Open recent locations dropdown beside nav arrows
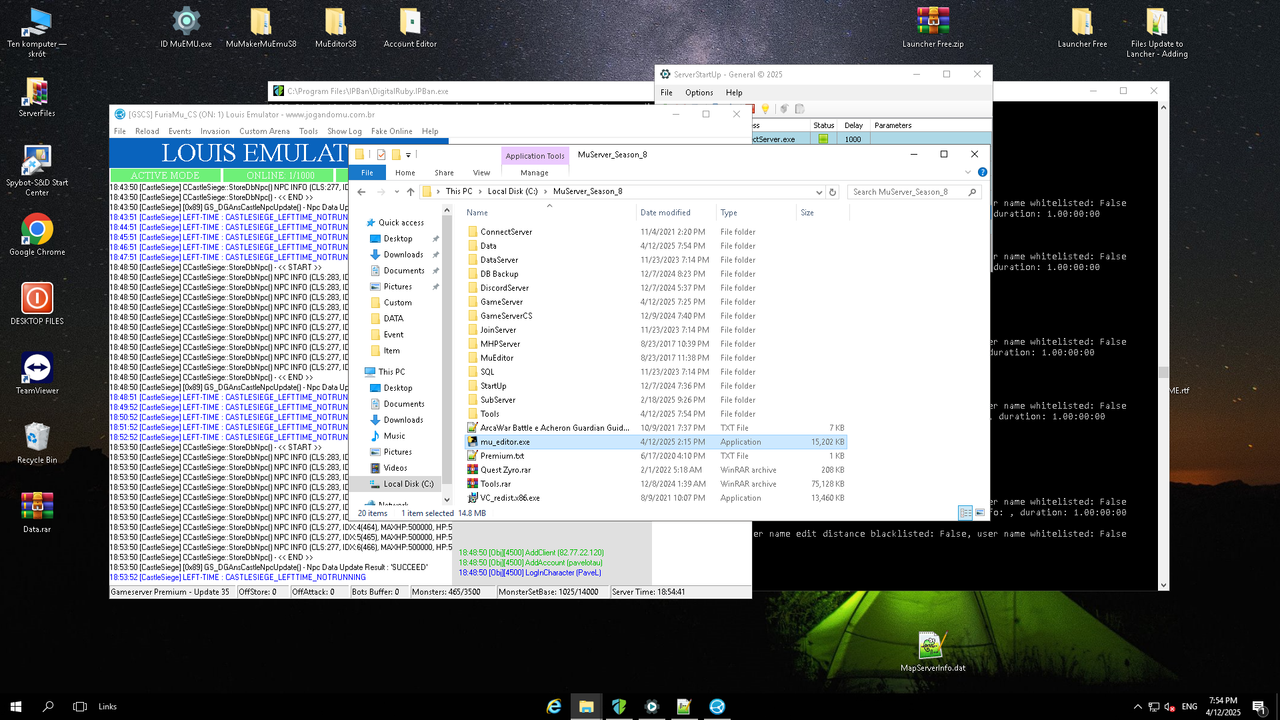Image resolution: width=1280 pixels, height=720 pixels. point(396,191)
